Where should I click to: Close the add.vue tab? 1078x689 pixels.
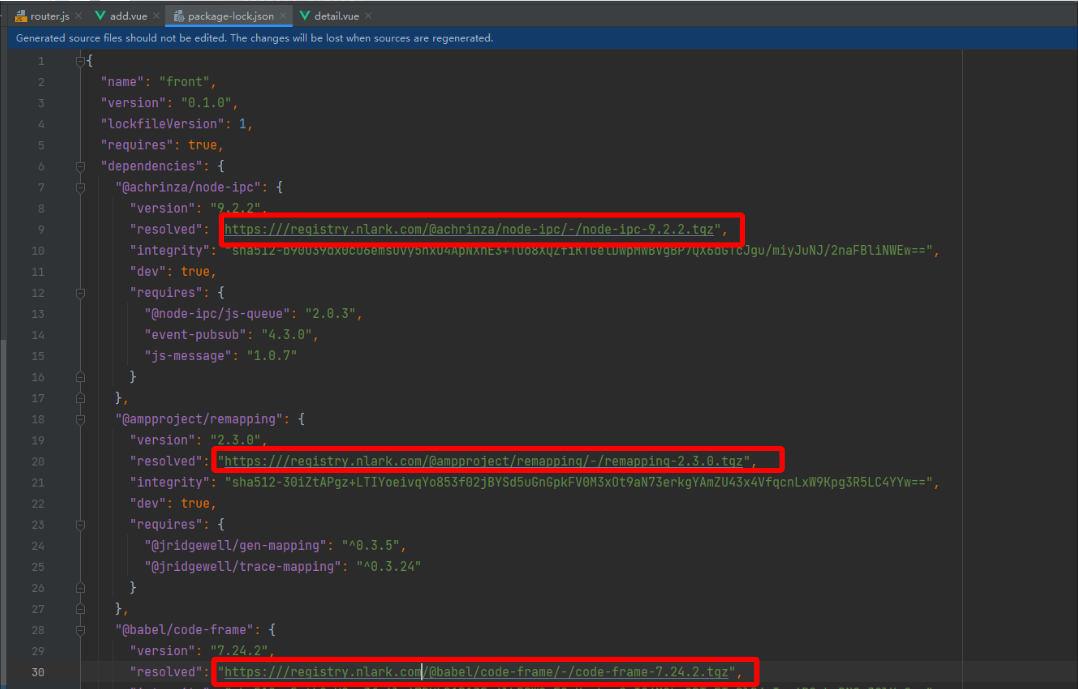pos(157,16)
